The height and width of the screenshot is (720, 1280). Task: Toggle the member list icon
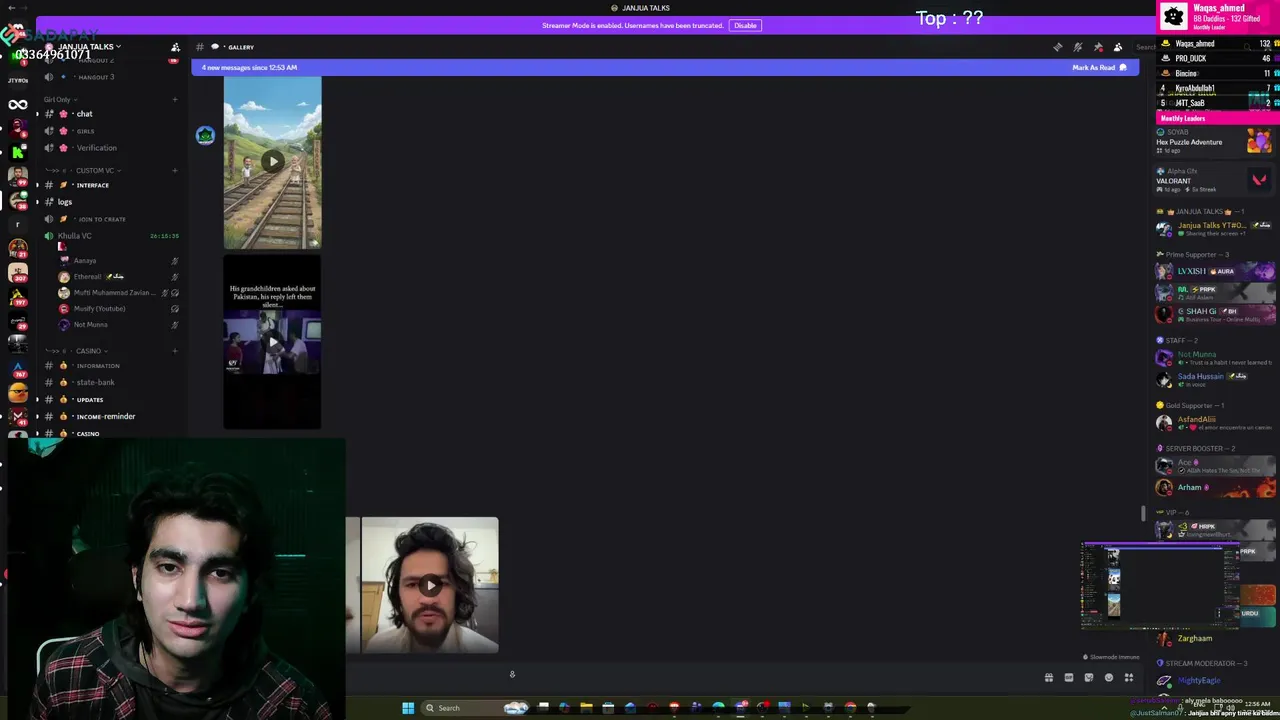(x=1117, y=47)
